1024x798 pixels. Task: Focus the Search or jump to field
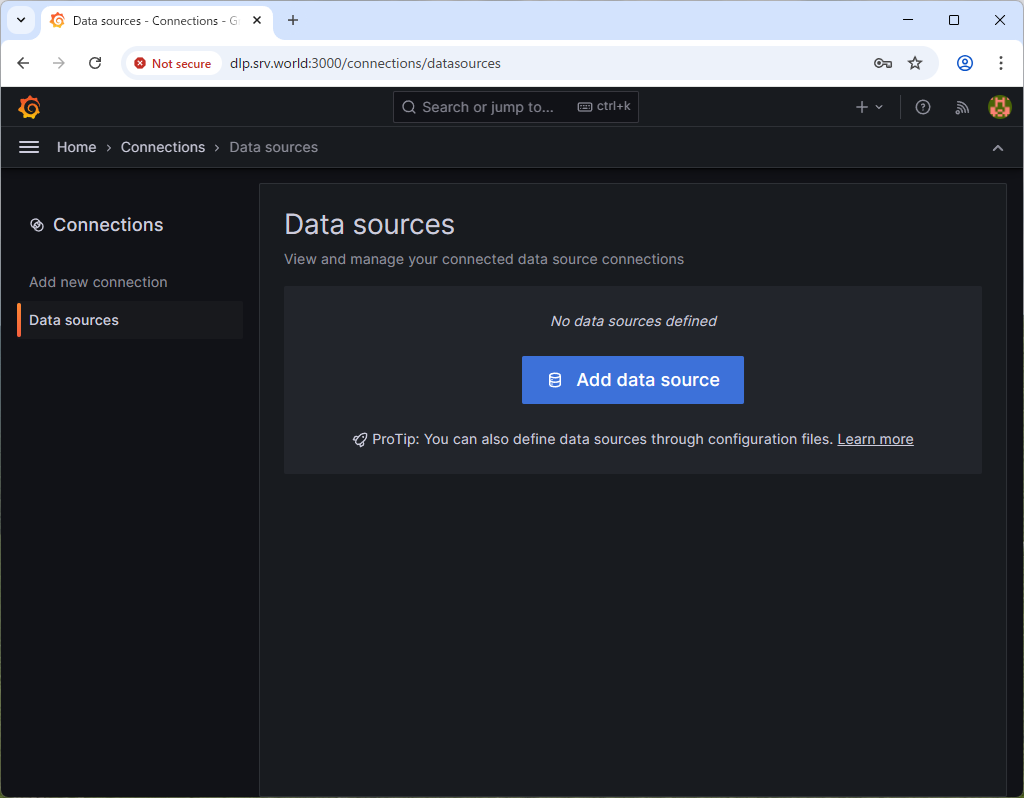click(x=515, y=107)
